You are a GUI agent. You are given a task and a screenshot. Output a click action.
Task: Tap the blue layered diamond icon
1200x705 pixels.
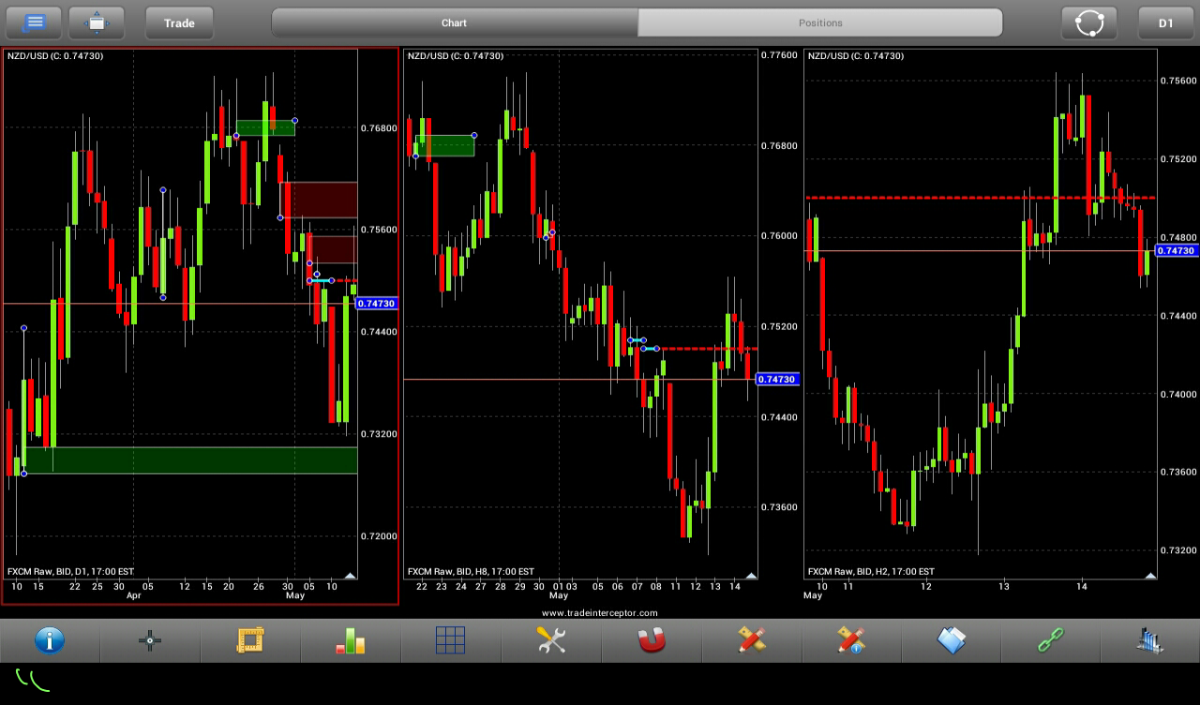pos(951,640)
